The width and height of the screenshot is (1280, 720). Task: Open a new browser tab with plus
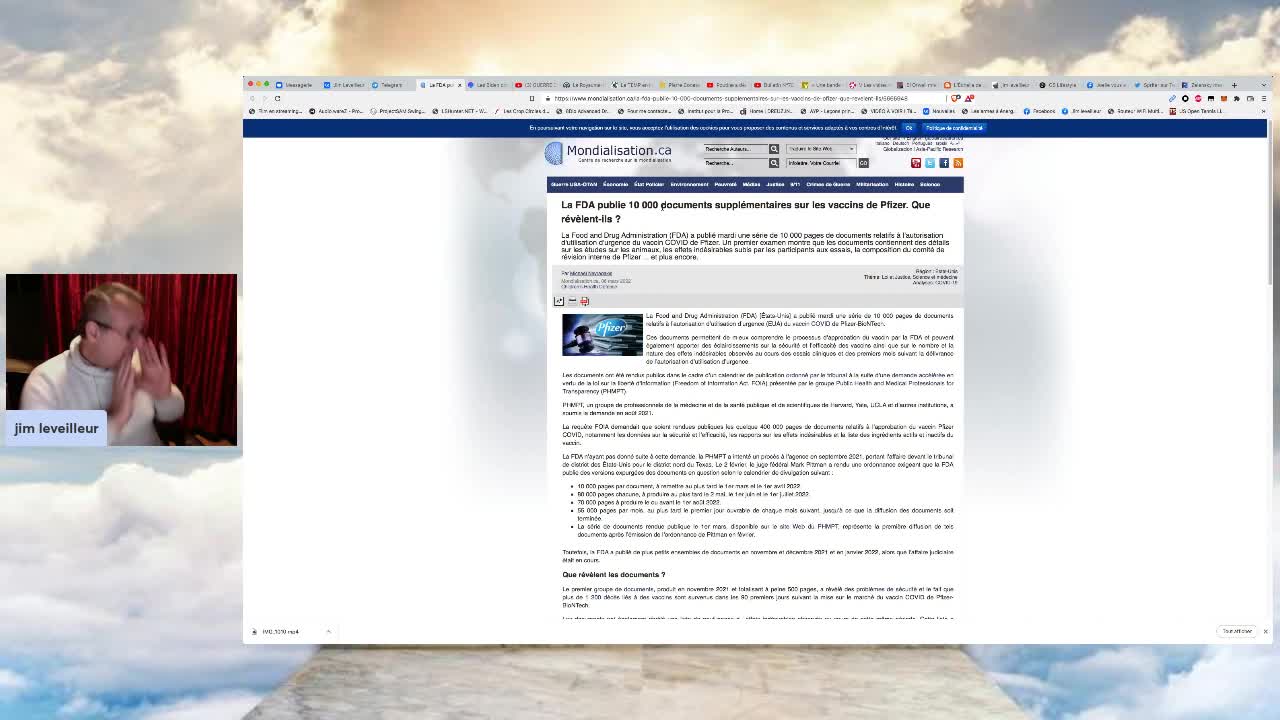1234,85
